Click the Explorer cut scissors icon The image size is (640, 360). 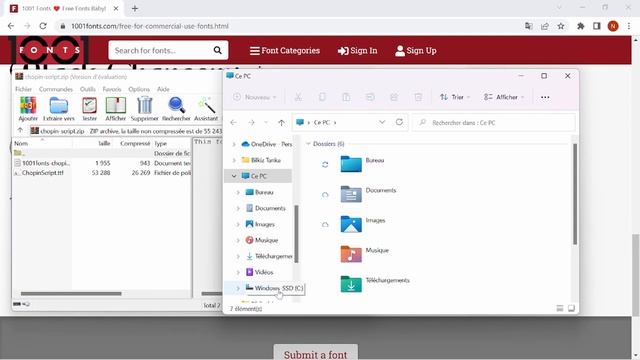[298, 97]
